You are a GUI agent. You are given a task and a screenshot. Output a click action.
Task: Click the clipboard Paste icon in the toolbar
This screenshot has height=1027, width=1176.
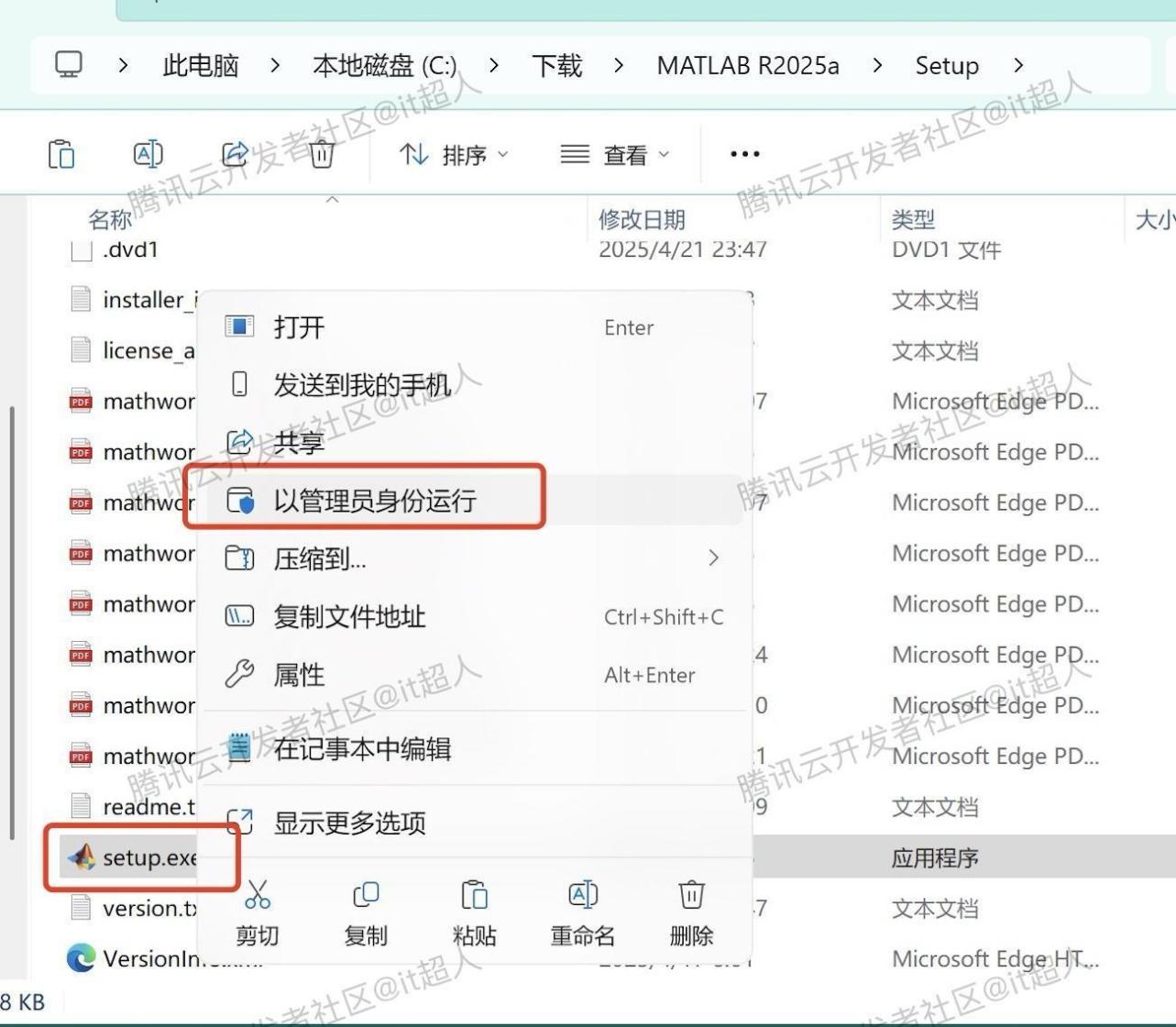click(x=60, y=153)
